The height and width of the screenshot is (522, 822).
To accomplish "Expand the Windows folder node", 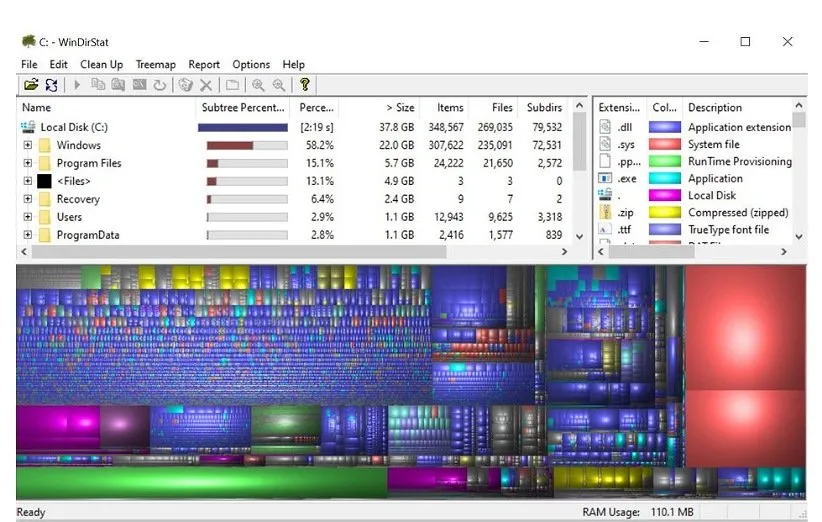I will [28, 145].
